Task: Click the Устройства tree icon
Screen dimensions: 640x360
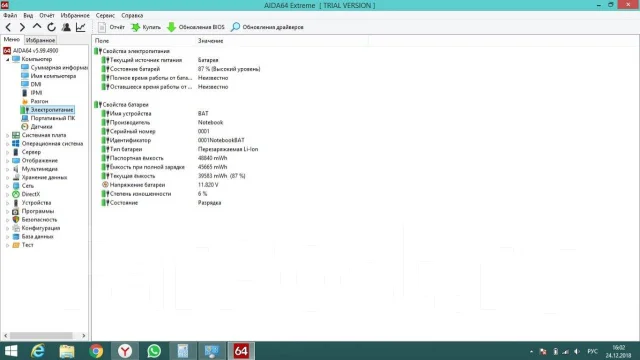Action: coord(16,203)
